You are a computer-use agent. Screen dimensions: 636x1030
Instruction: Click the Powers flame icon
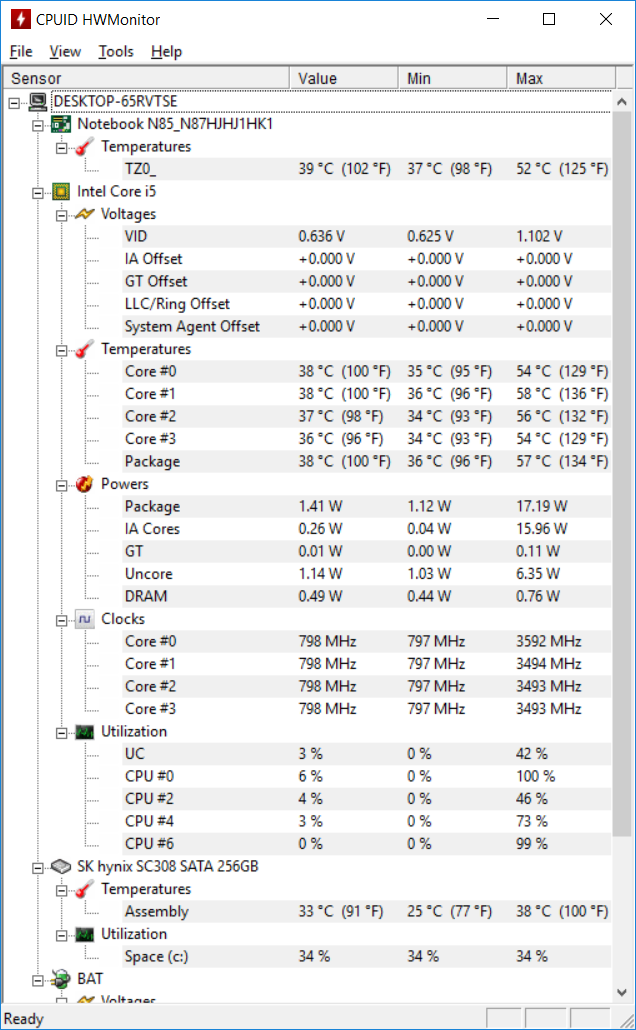pos(84,484)
